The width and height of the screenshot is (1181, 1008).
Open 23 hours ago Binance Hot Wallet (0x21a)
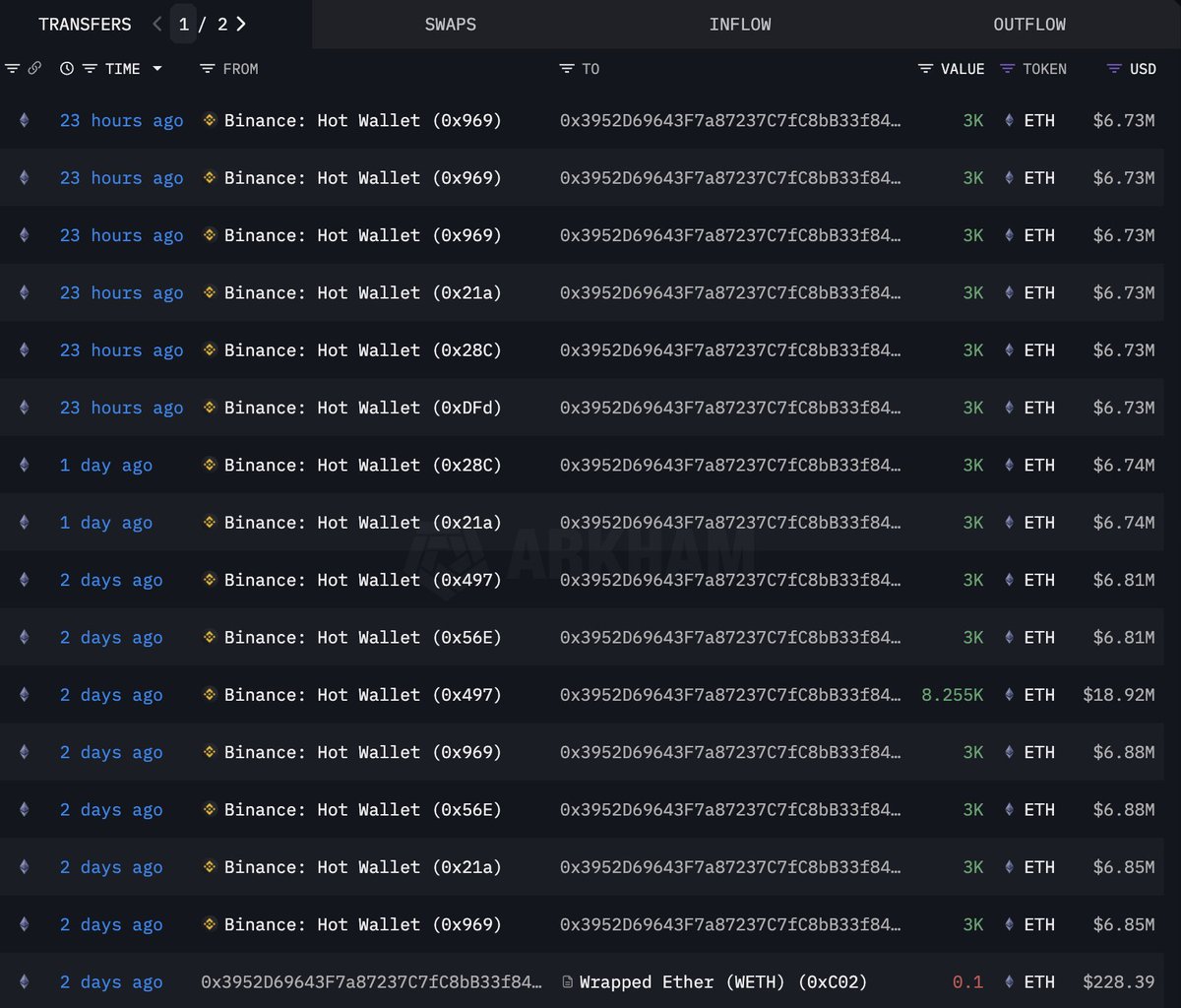[x=363, y=292]
